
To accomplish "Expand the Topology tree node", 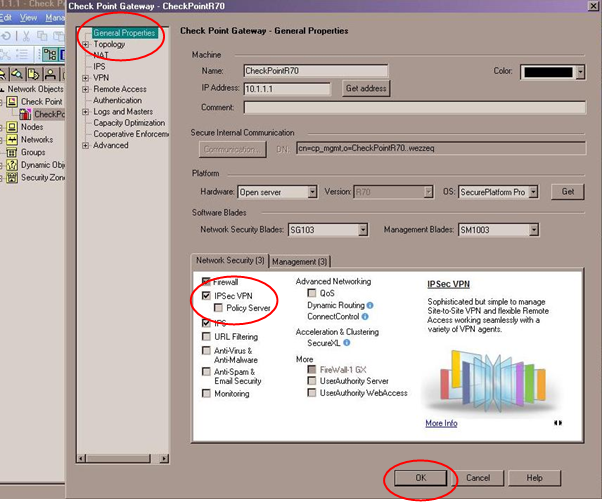I will tap(85, 45).
